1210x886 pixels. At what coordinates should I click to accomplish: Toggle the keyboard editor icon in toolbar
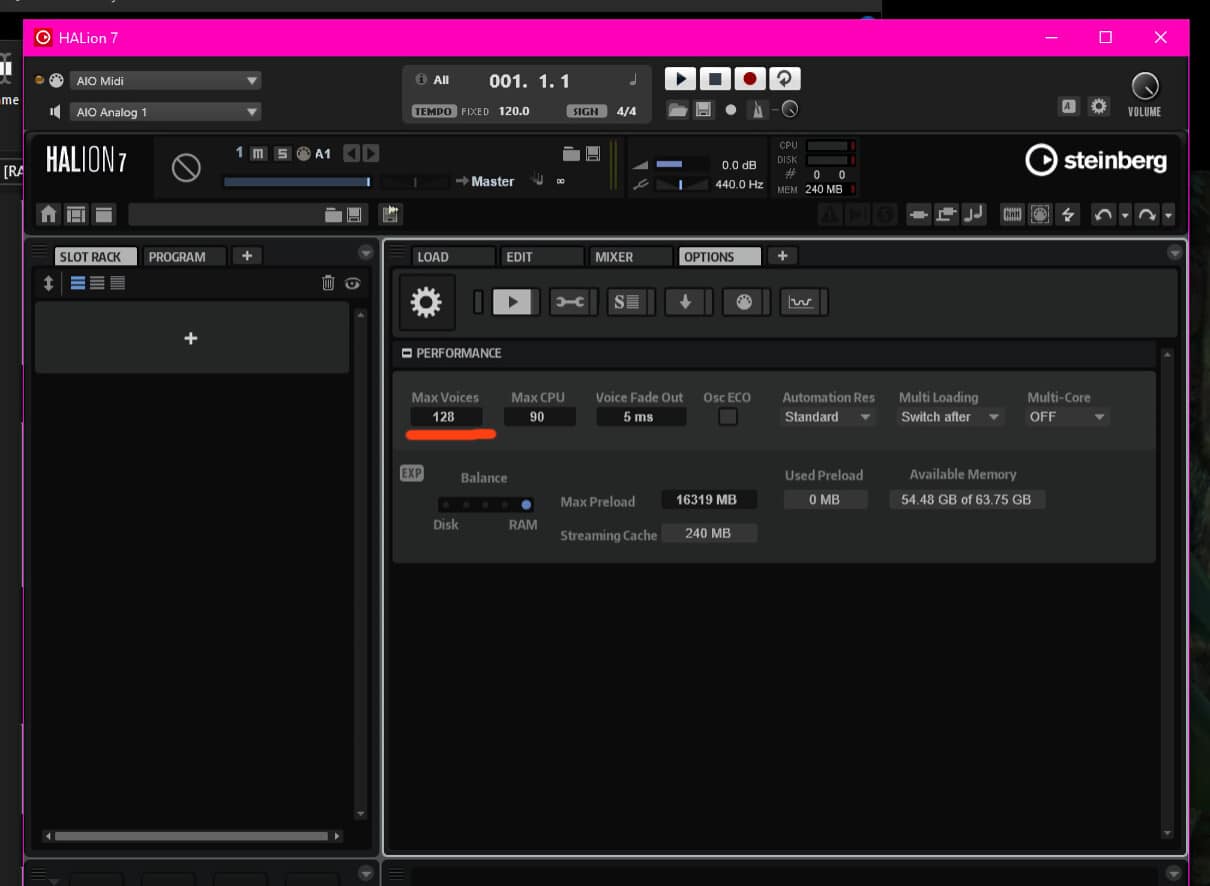coord(1012,214)
